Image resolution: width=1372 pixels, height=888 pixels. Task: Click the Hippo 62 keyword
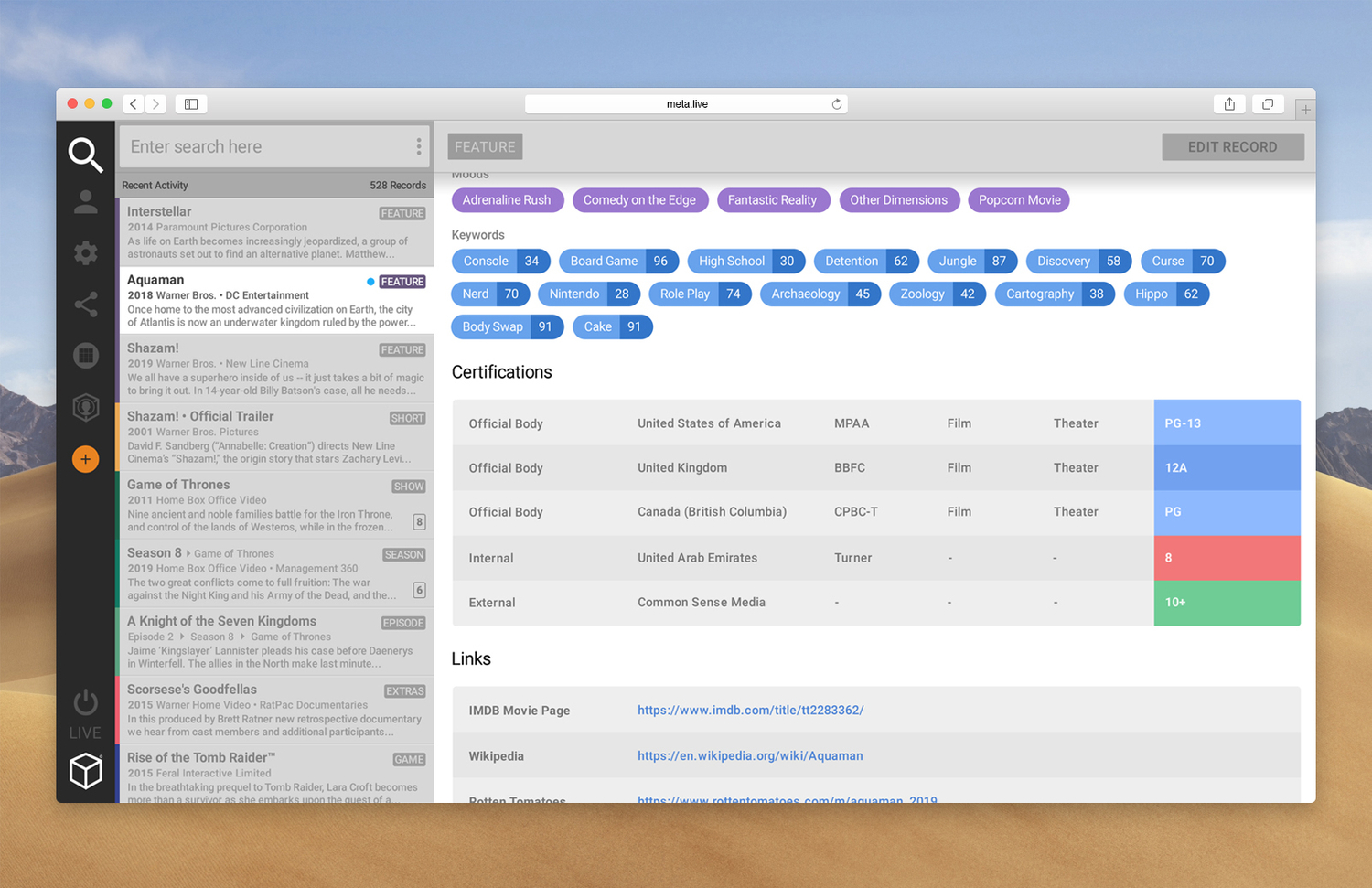point(1166,294)
